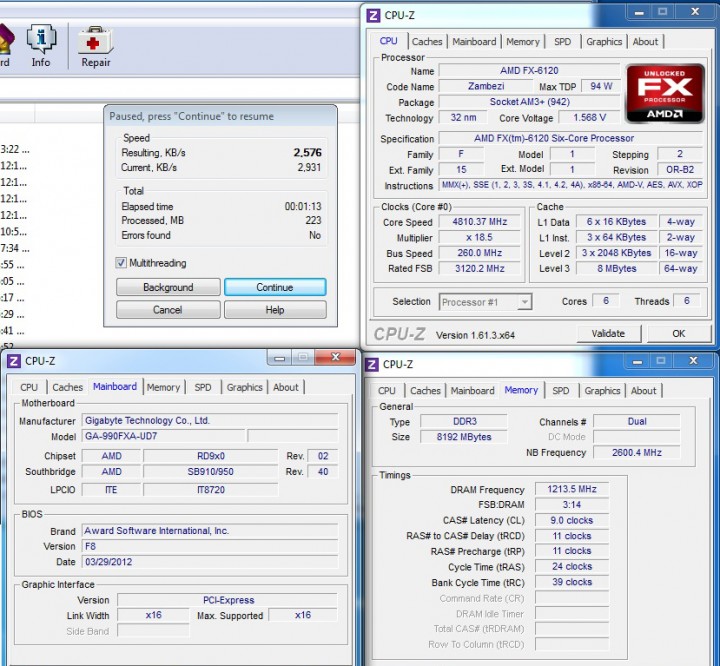Image resolution: width=720 pixels, height=666 pixels.
Task: Click the CAS# Latency value 9.0 clocks
Action: pos(572,520)
